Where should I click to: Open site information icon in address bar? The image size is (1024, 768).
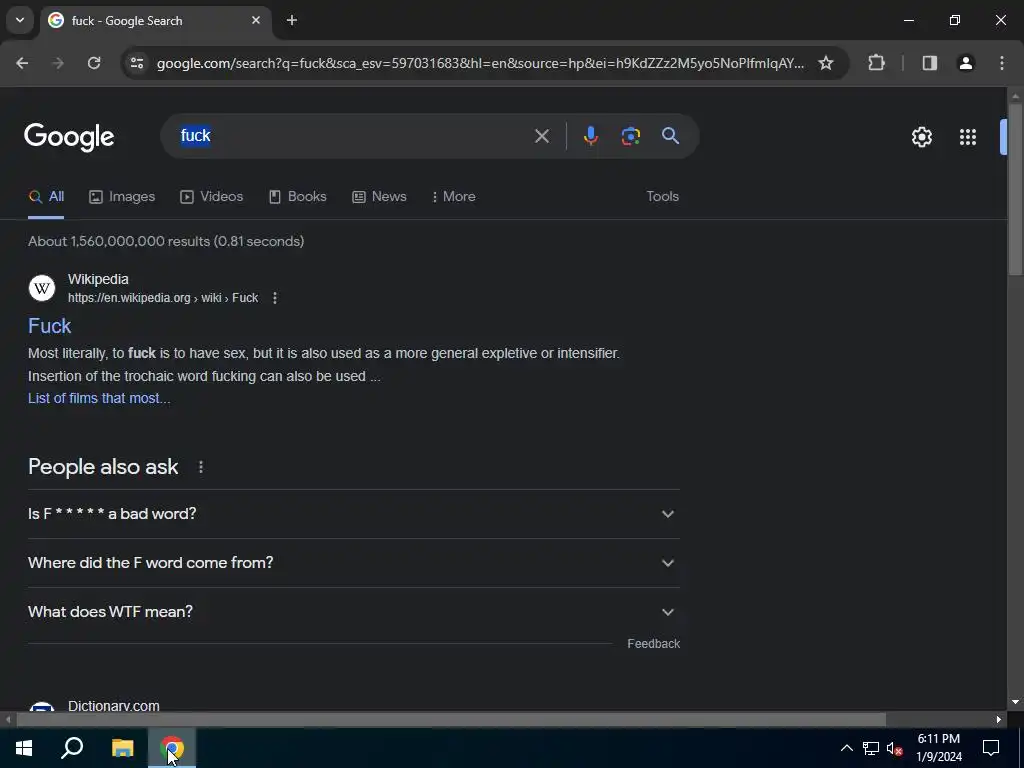click(x=136, y=63)
